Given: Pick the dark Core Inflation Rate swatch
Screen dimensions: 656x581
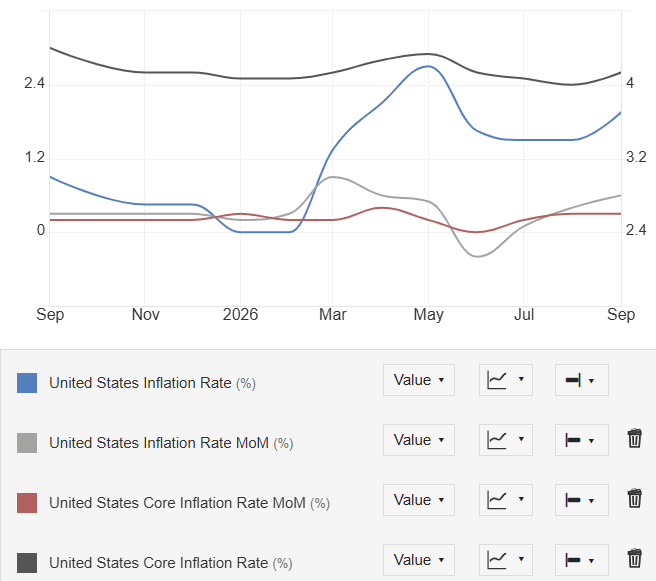Looking at the screenshot, I should click(27, 563).
